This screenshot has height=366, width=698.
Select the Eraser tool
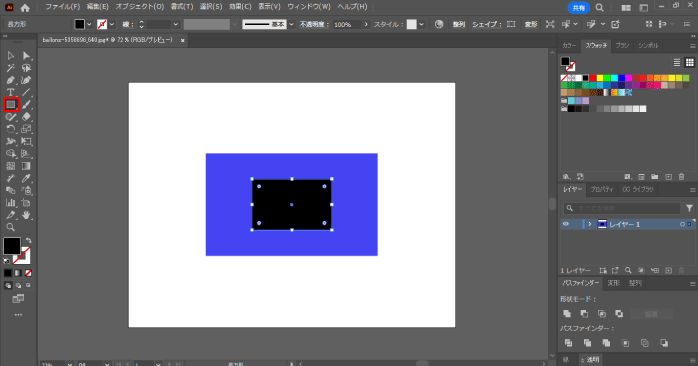coord(26,117)
